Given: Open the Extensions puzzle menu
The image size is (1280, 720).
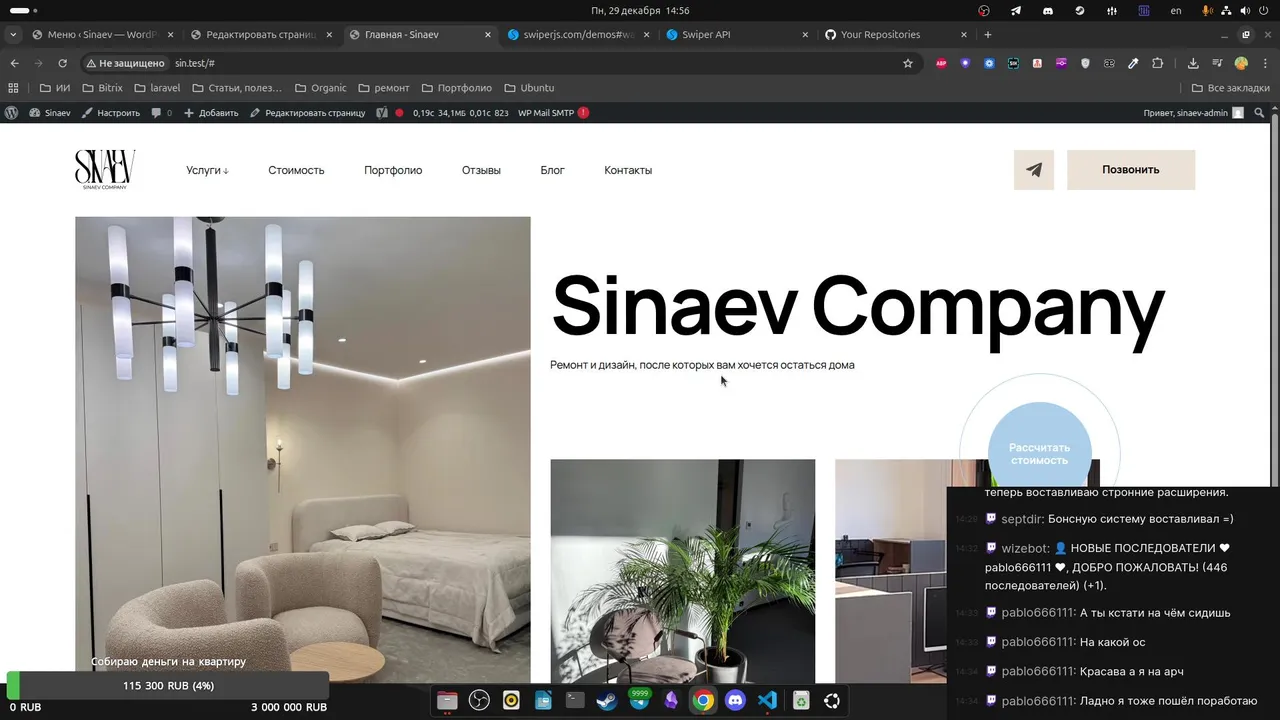Looking at the screenshot, I should click(1157, 63).
